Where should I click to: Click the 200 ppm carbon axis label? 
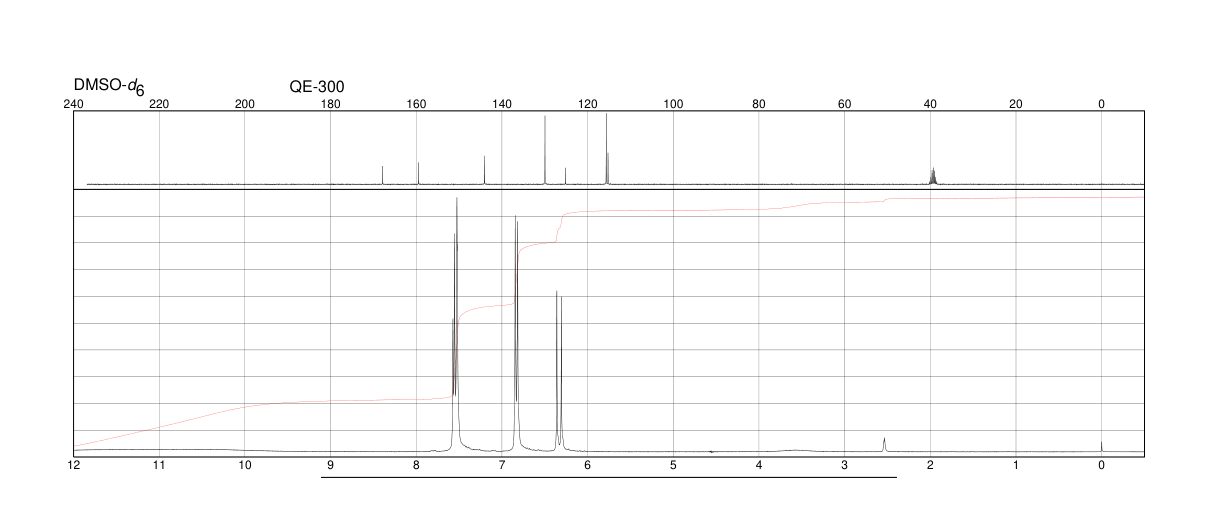(245, 104)
